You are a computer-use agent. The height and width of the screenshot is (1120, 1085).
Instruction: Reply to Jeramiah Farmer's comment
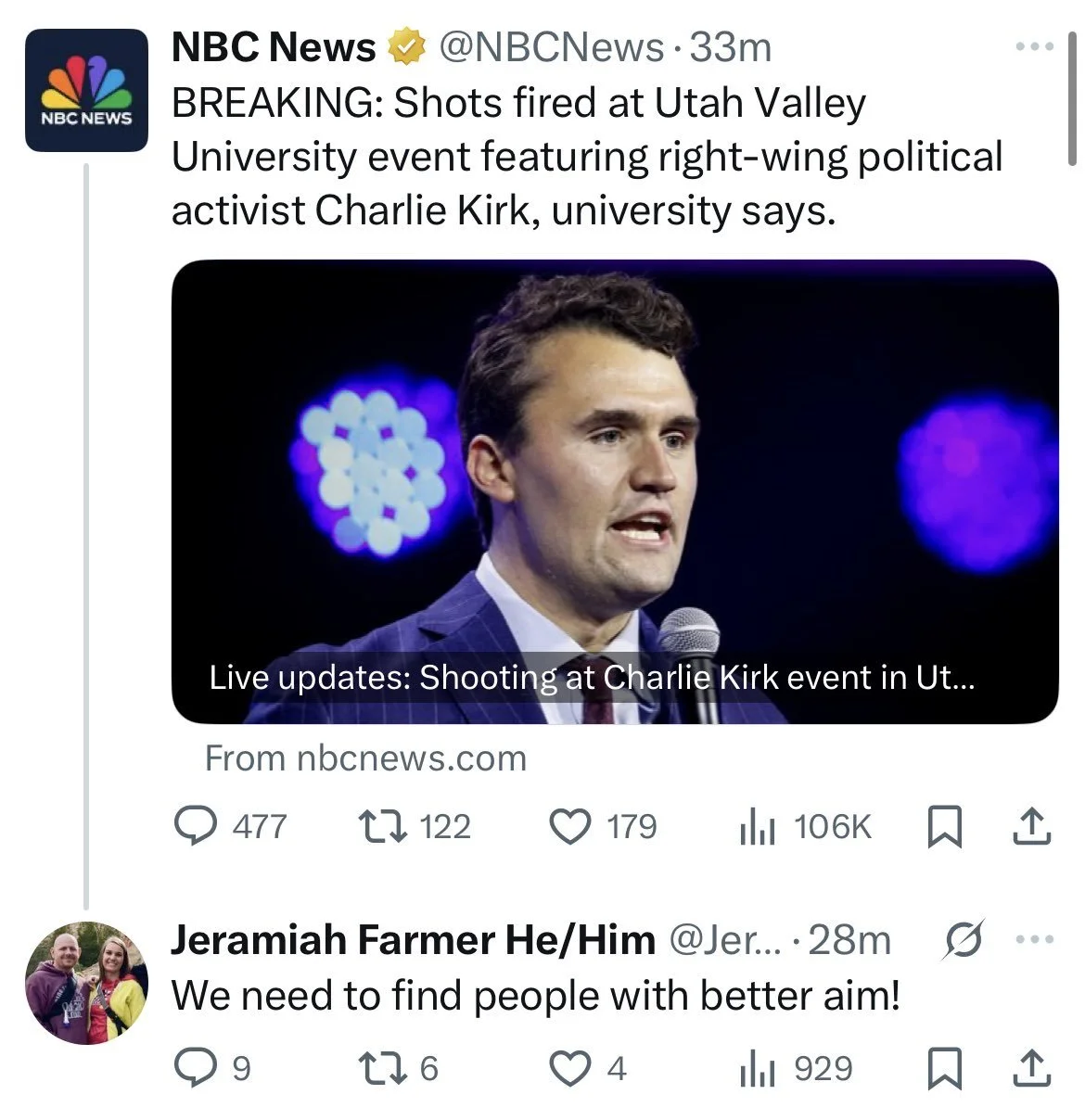coord(196,1069)
